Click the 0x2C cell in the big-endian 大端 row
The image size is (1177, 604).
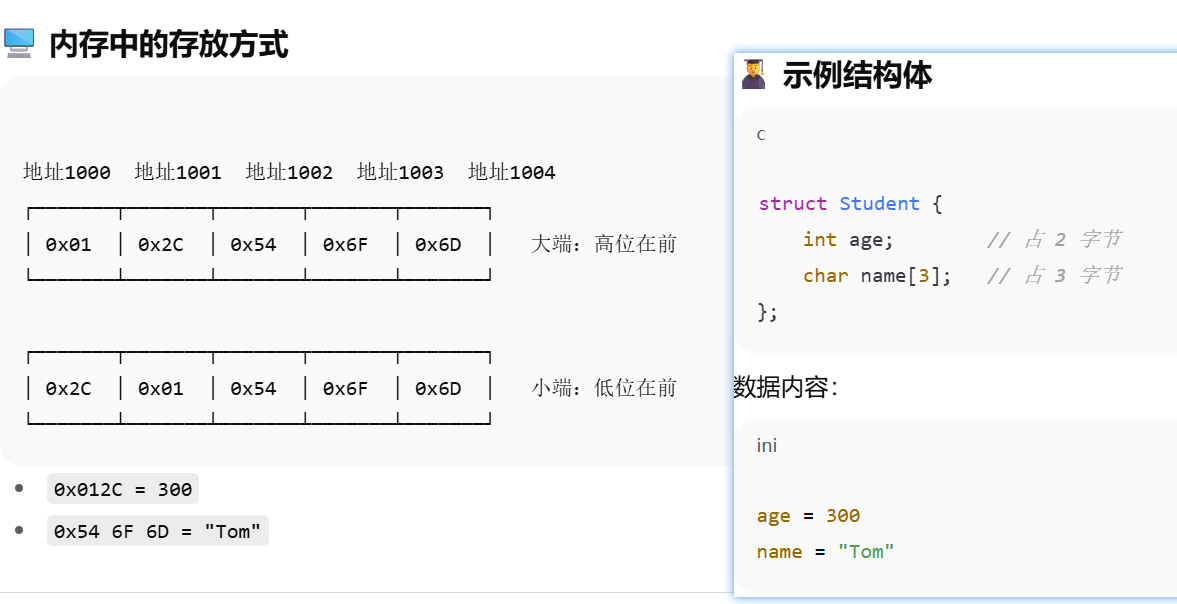pos(161,245)
